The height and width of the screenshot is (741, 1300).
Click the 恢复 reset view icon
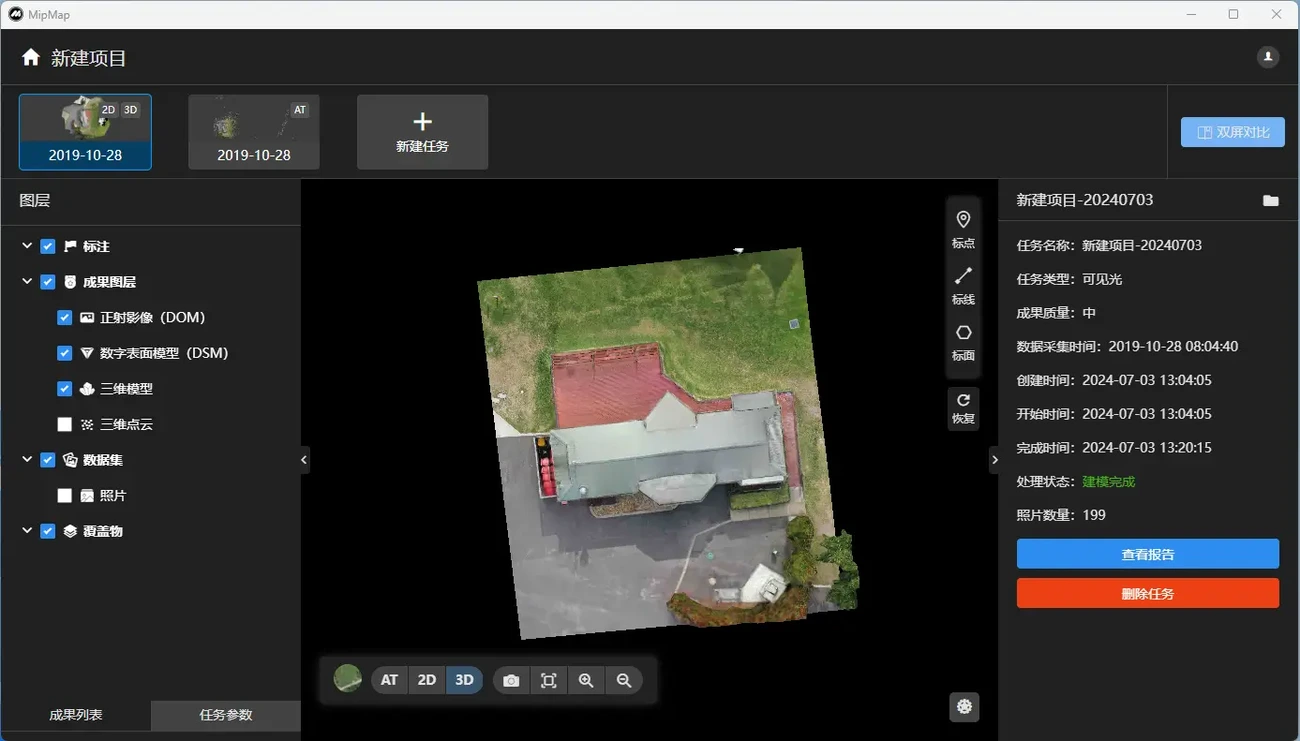(963, 408)
